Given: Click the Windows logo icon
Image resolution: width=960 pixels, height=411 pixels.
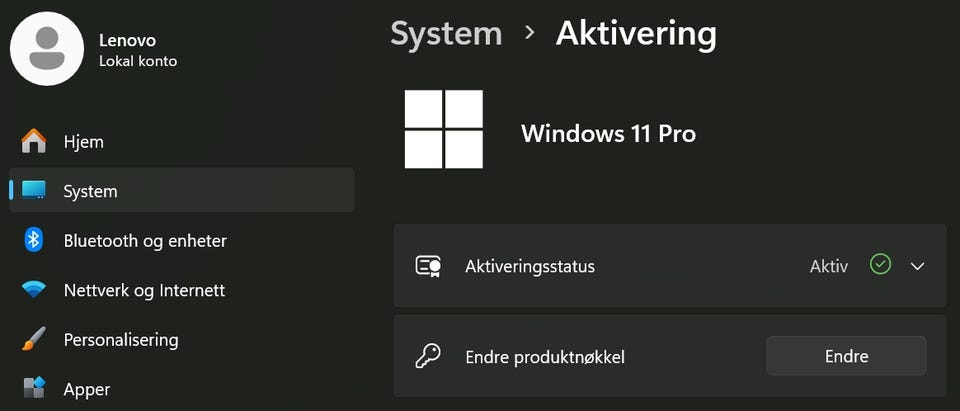Looking at the screenshot, I should (444, 129).
